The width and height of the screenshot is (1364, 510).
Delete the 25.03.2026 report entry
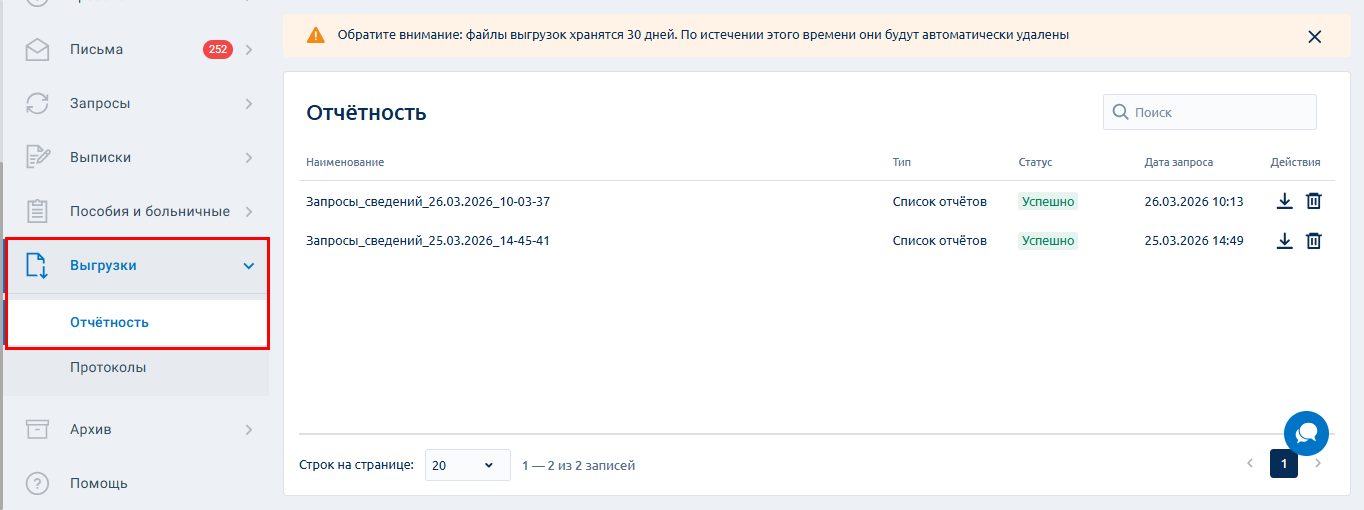(x=1314, y=240)
